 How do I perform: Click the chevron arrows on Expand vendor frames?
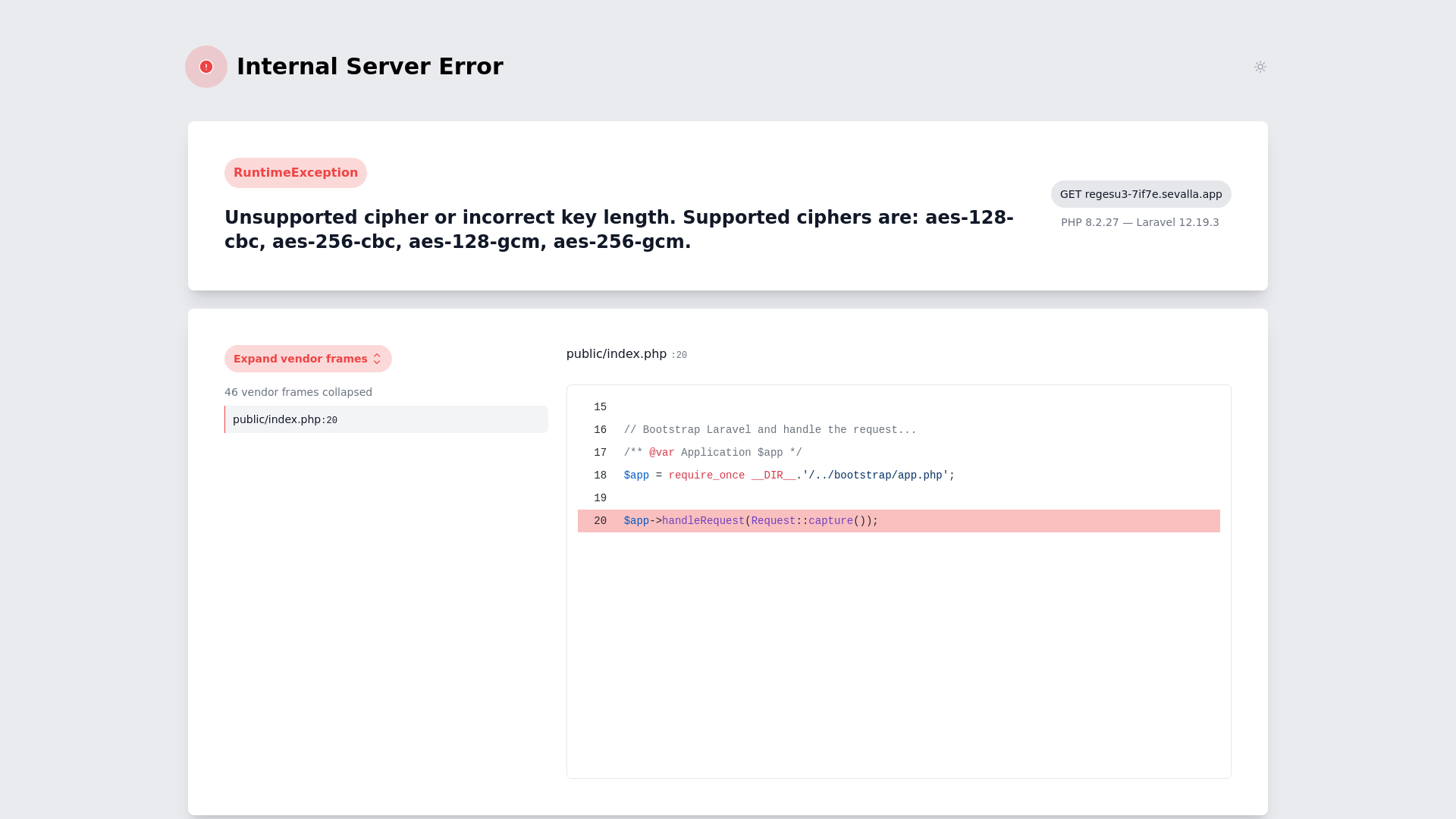[377, 359]
